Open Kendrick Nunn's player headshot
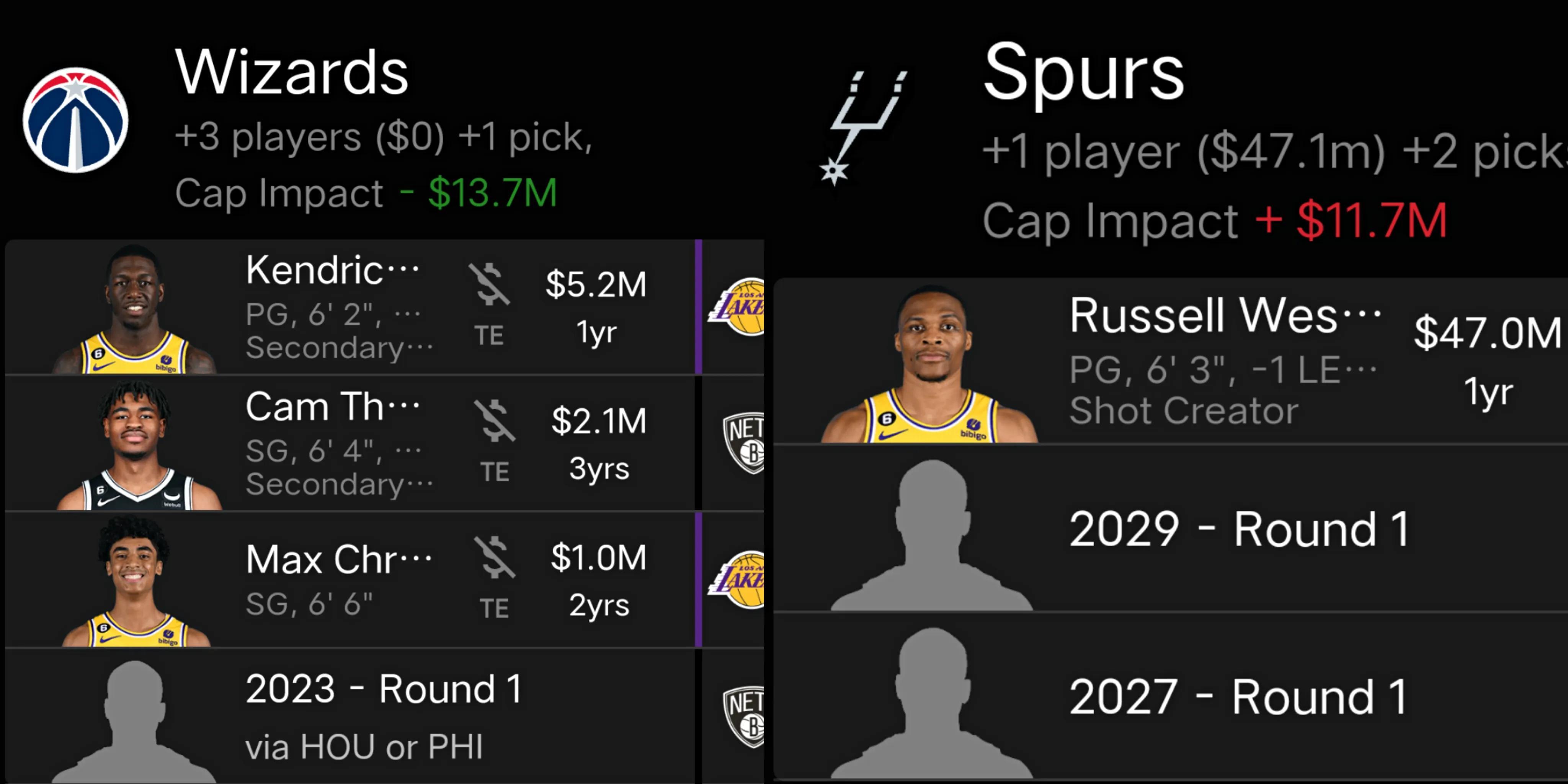This screenshot has height=784, width=1568. coord(134,310)
